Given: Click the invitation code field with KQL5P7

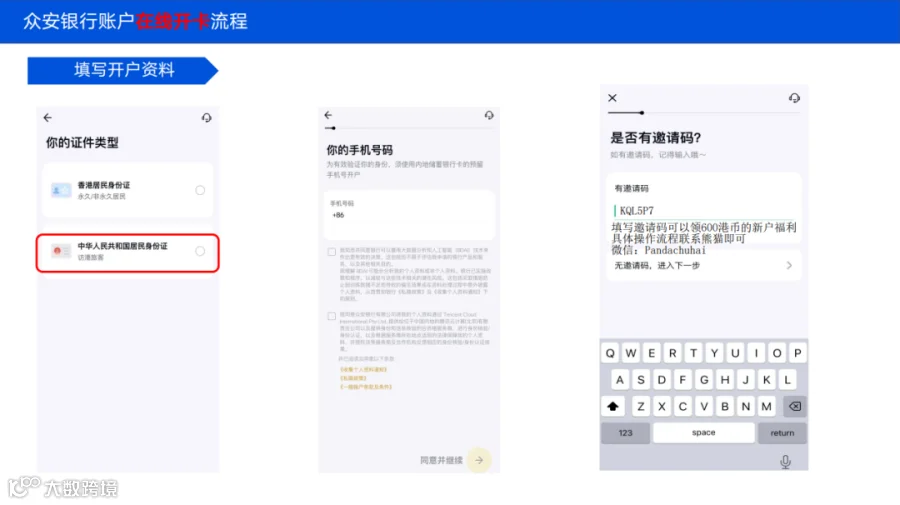Looking at the screenshot, I should (x=704, y=211).
